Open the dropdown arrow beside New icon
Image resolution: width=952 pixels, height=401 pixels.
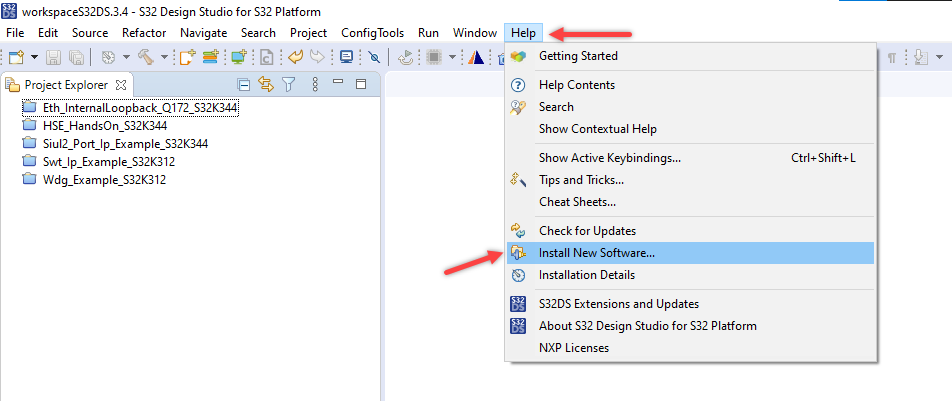(34, 57)
